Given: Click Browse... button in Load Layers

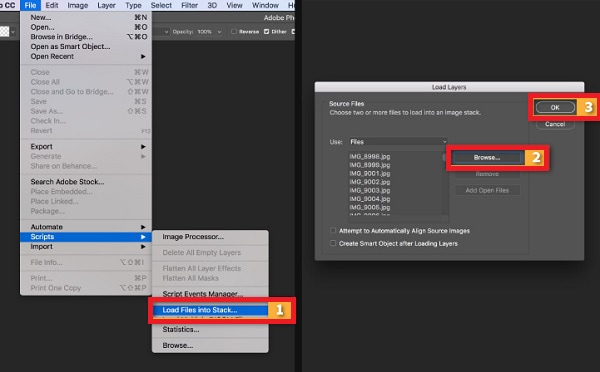Looking at the screenshot, I should [x=487, y=157].
